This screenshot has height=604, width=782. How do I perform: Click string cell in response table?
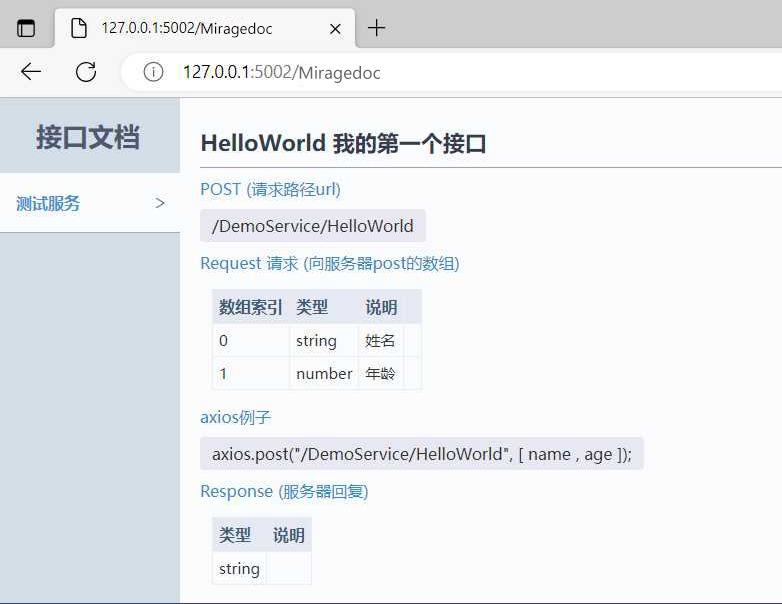coord(239,568)
